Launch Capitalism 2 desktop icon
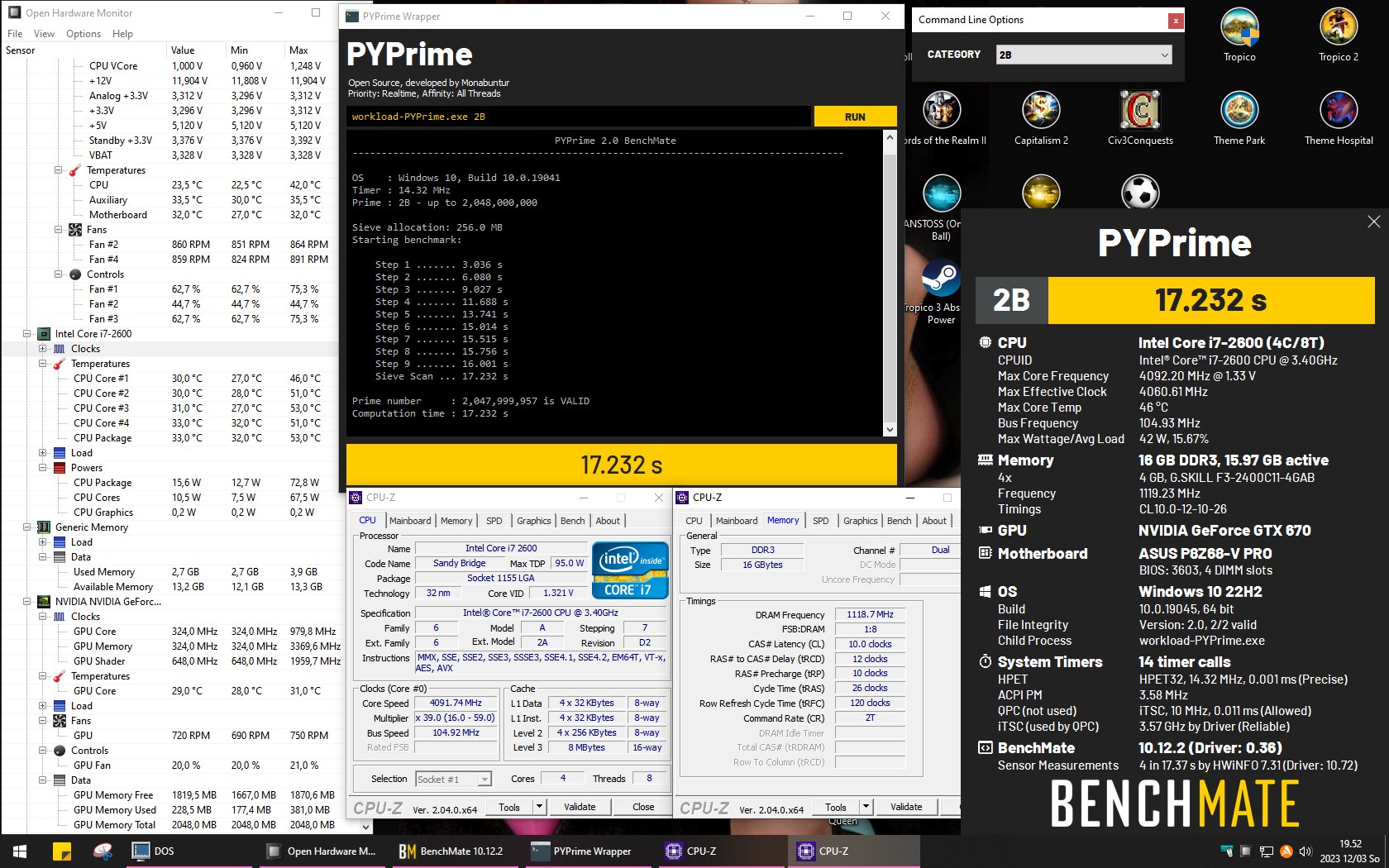 pos(1041,117)
